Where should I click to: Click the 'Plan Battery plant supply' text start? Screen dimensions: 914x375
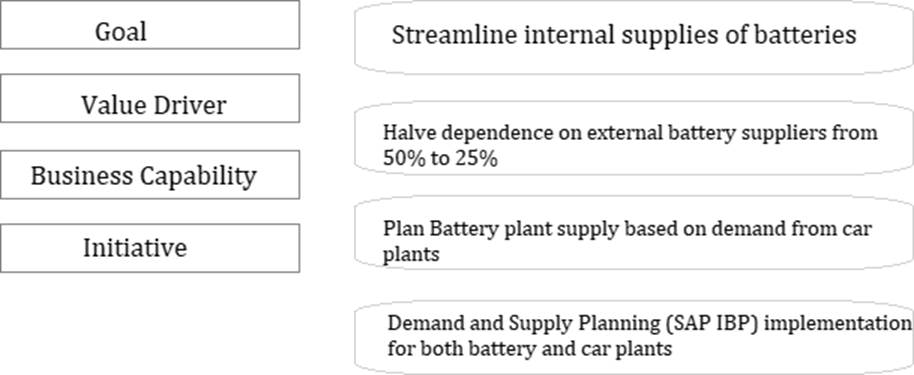[x=500, y=228]
